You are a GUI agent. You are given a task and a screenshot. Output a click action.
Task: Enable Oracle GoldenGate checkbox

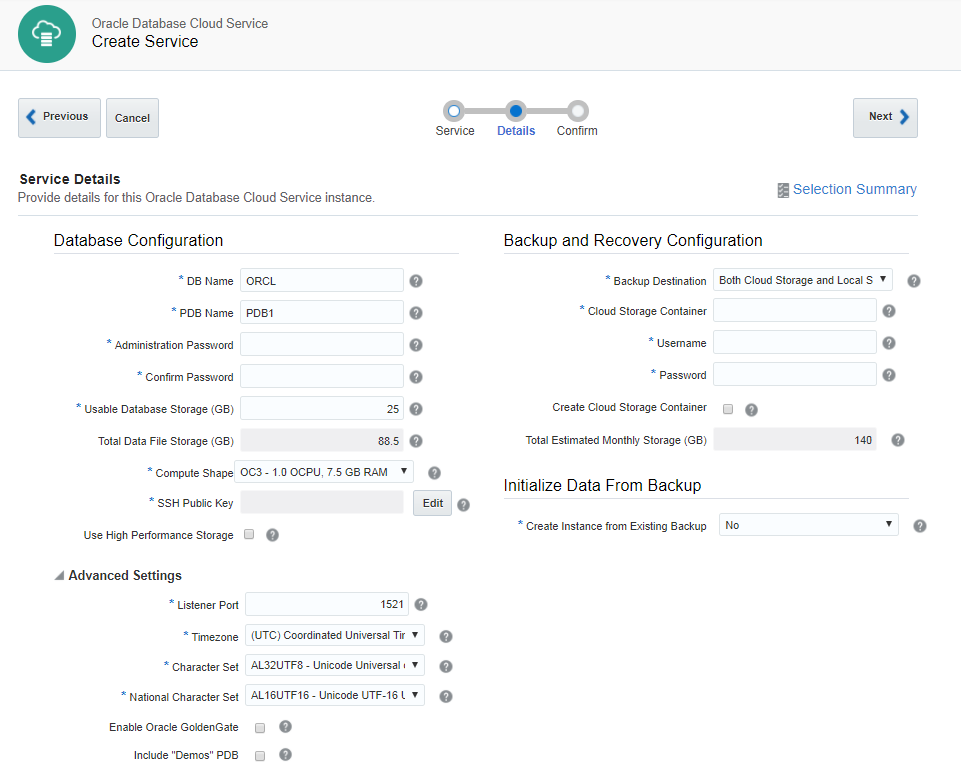pyautogui.click(x=260, y=727)
